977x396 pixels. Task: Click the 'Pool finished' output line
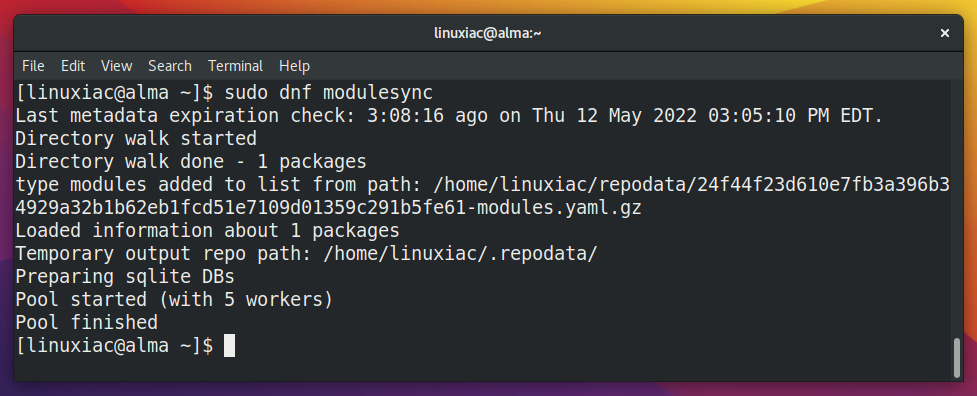pyautogui.click(x=87, y=323)
